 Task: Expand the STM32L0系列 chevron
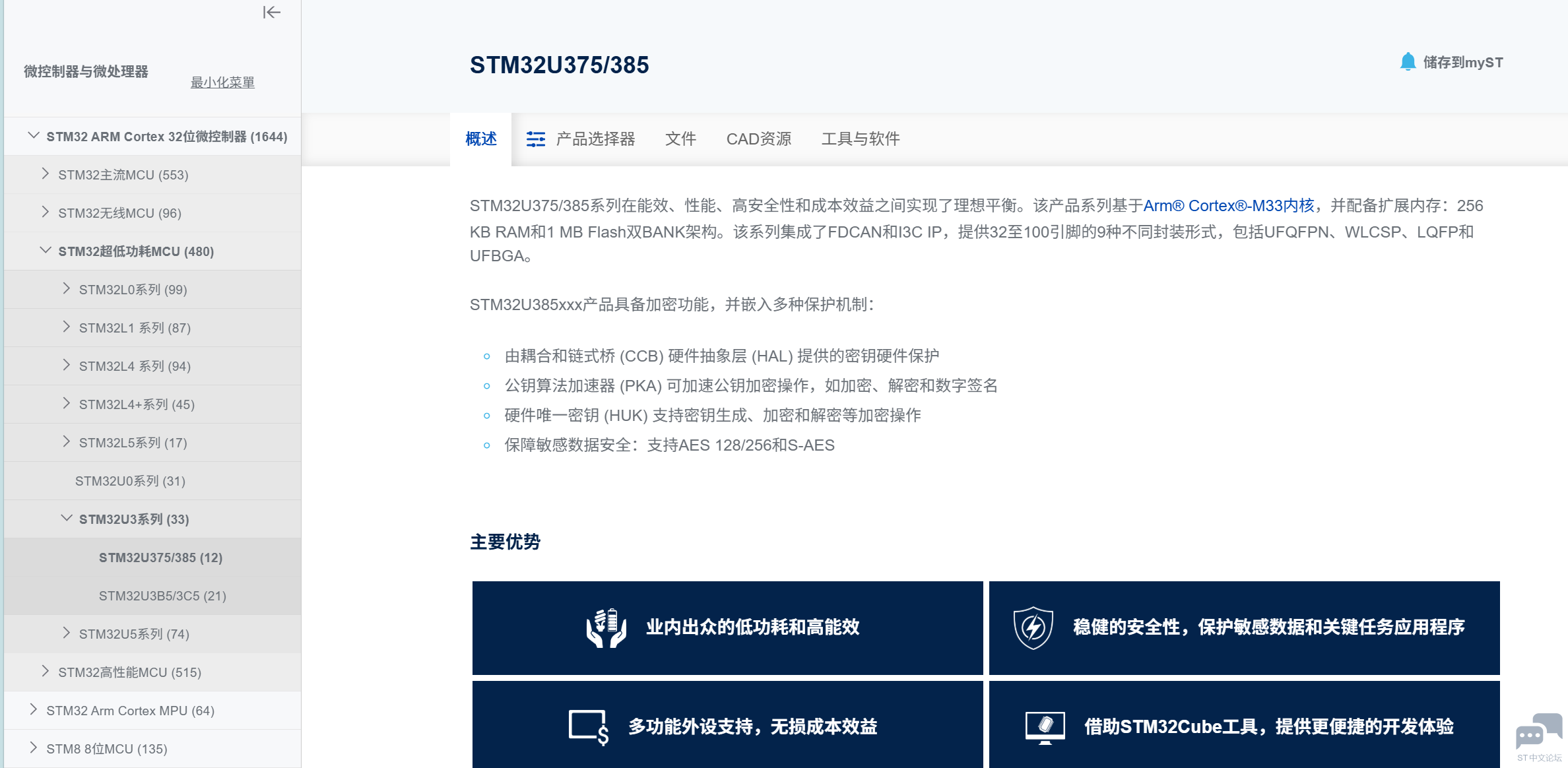[x=66, y=289]
